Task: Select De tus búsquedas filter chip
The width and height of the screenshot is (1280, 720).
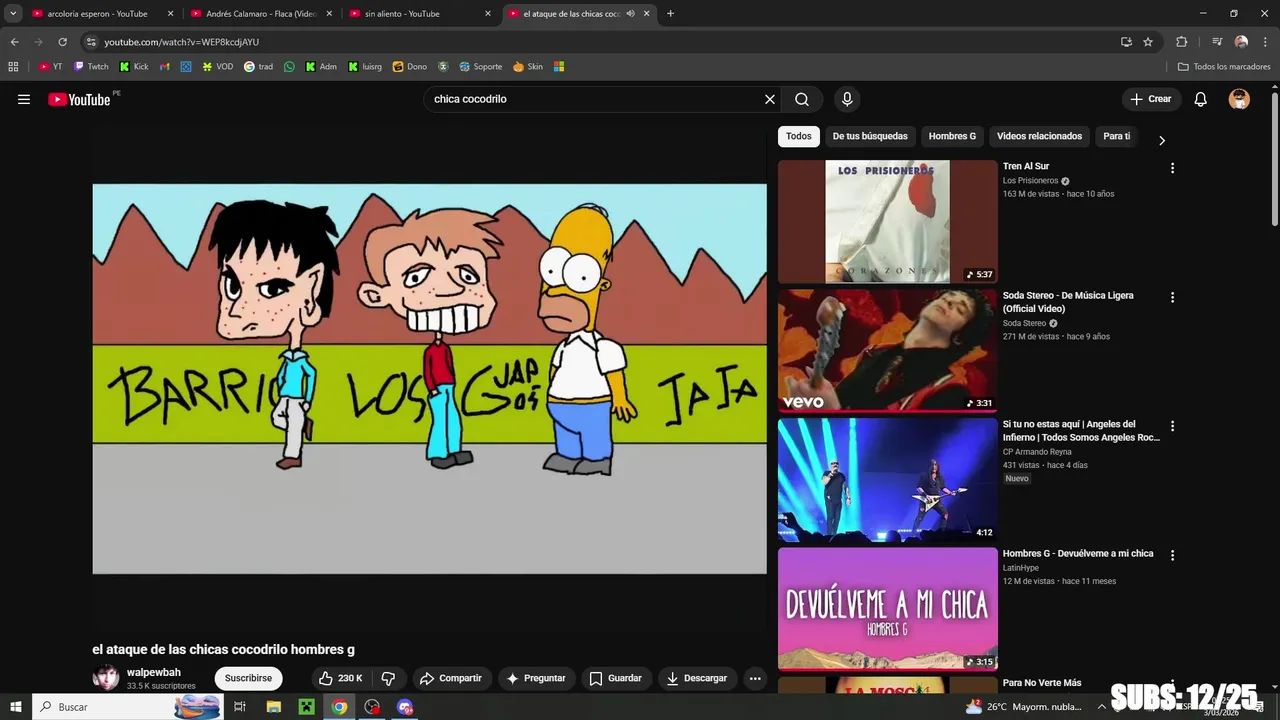Action: (x=870, y=136)
